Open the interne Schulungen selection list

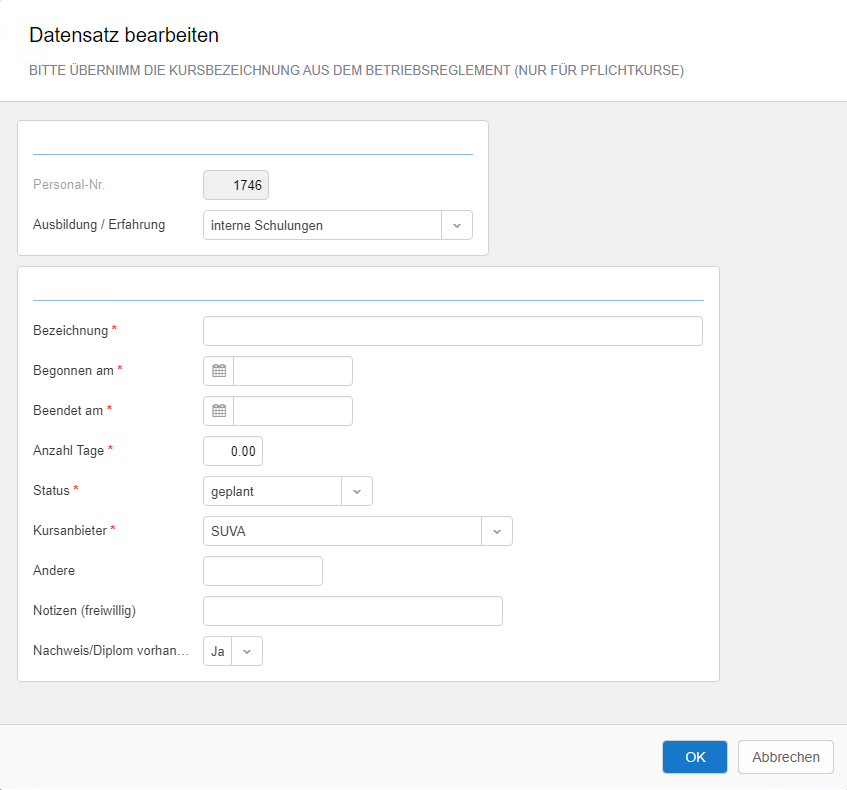(320, 225)
